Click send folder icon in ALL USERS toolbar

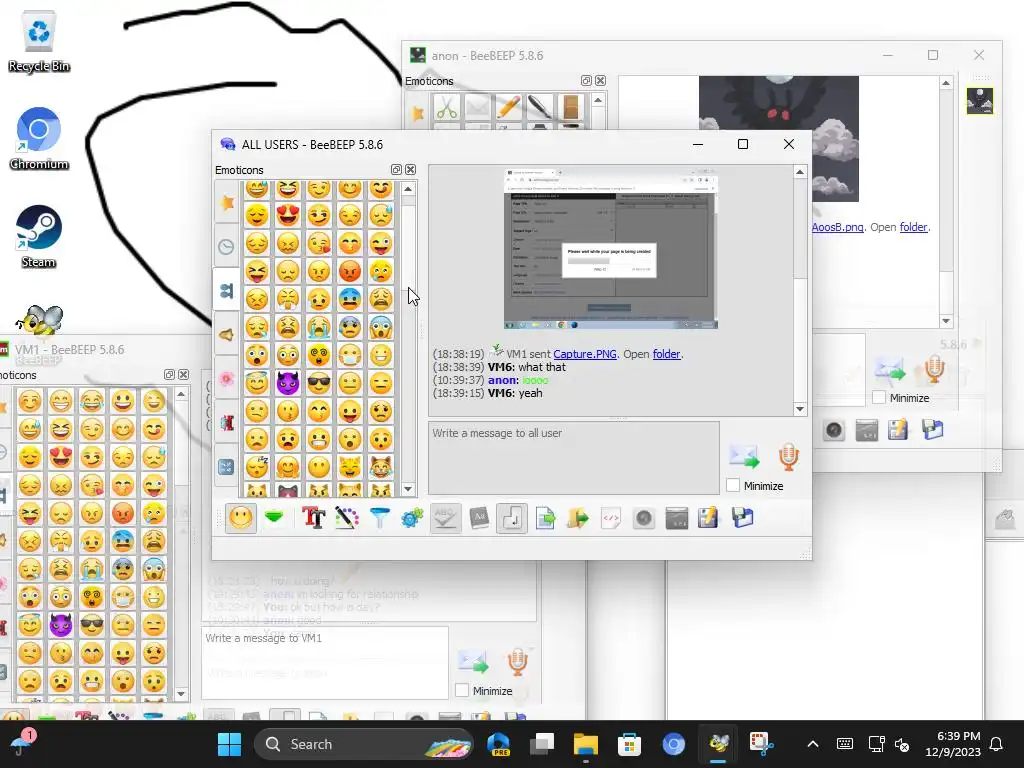coord(577,519)
